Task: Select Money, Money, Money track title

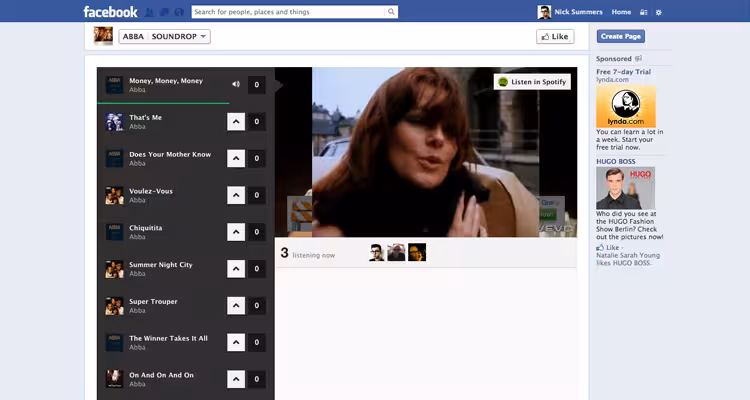Action: click(x=166, y=81)
